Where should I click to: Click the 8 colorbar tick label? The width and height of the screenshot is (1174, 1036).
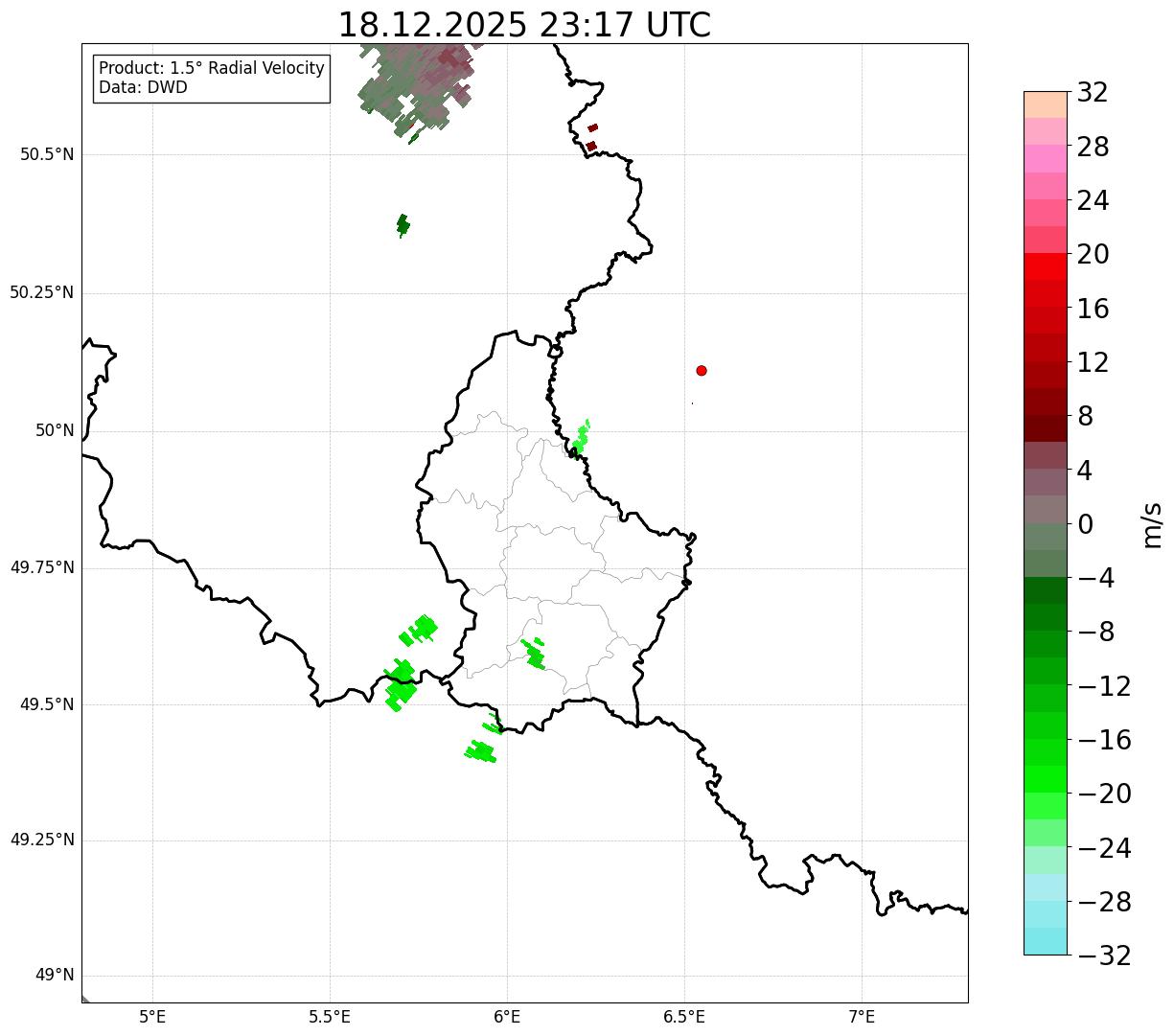click(1086, 417)
